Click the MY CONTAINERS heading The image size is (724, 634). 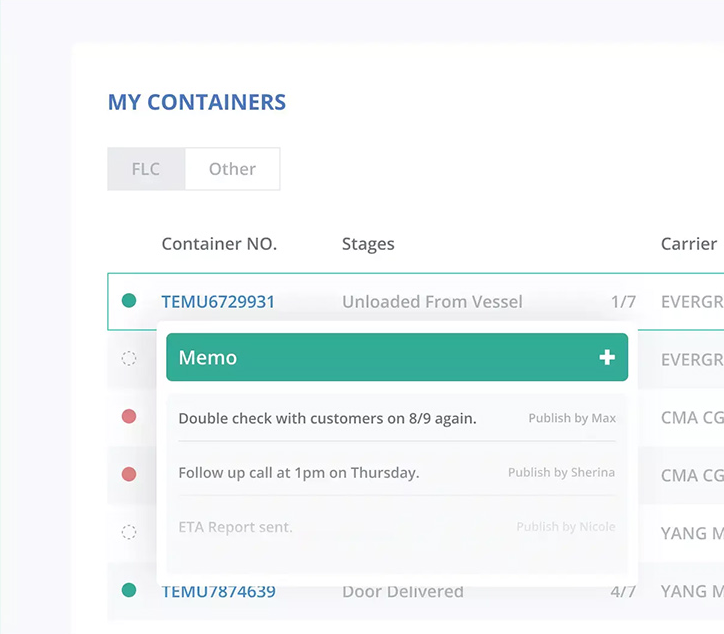pyautogui.click(x=197, y=102)
